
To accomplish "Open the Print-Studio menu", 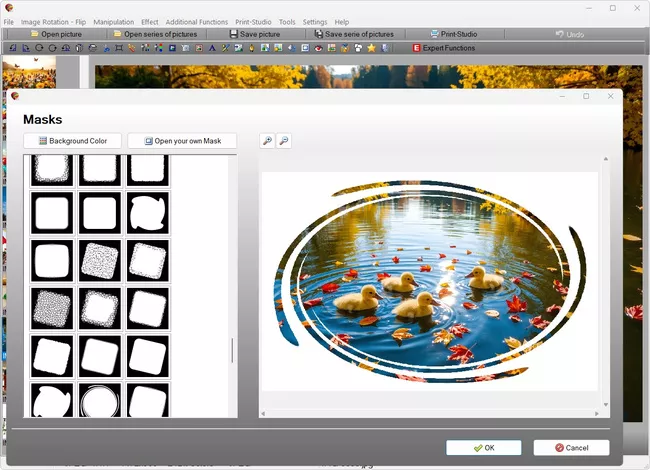I will 253,22.
